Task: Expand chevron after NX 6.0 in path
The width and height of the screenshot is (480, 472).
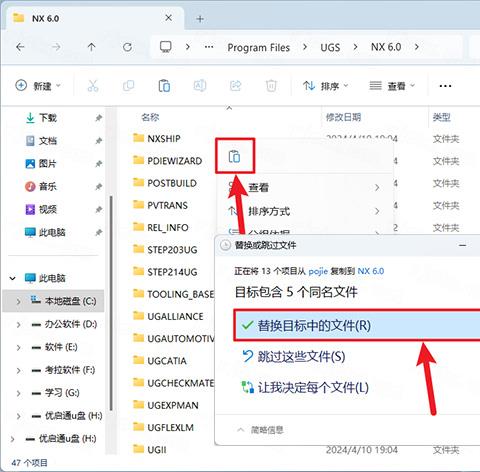Action: pos(417,47)
